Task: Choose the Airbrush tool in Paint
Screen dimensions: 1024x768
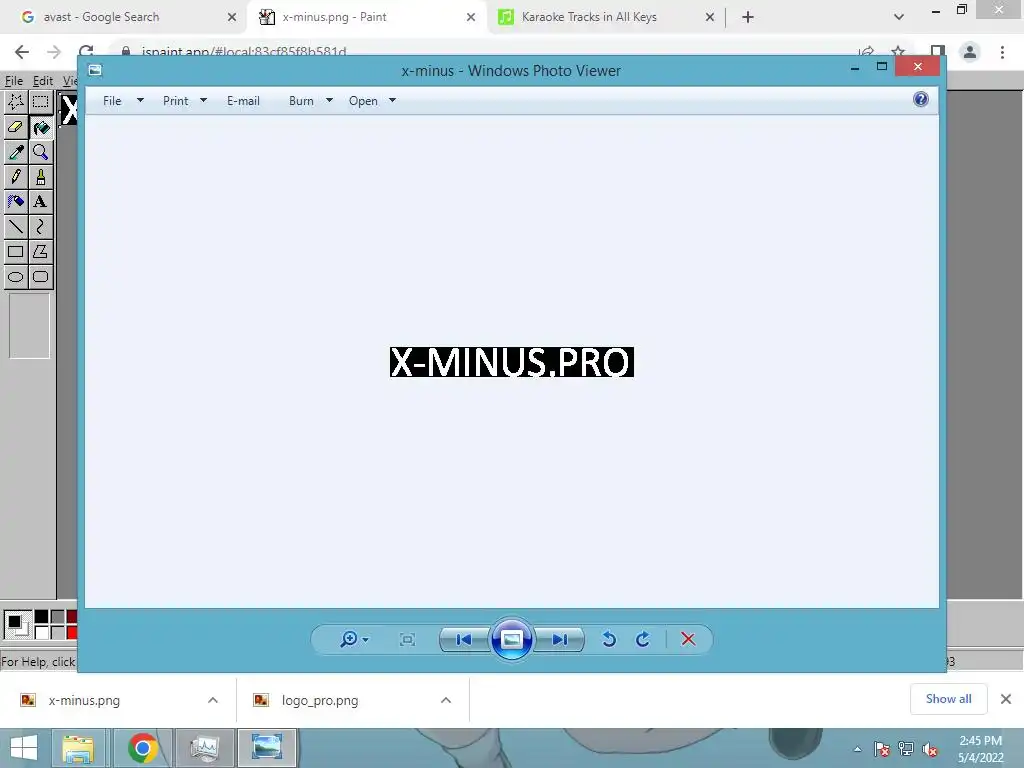Action: (x=16, y=201)
